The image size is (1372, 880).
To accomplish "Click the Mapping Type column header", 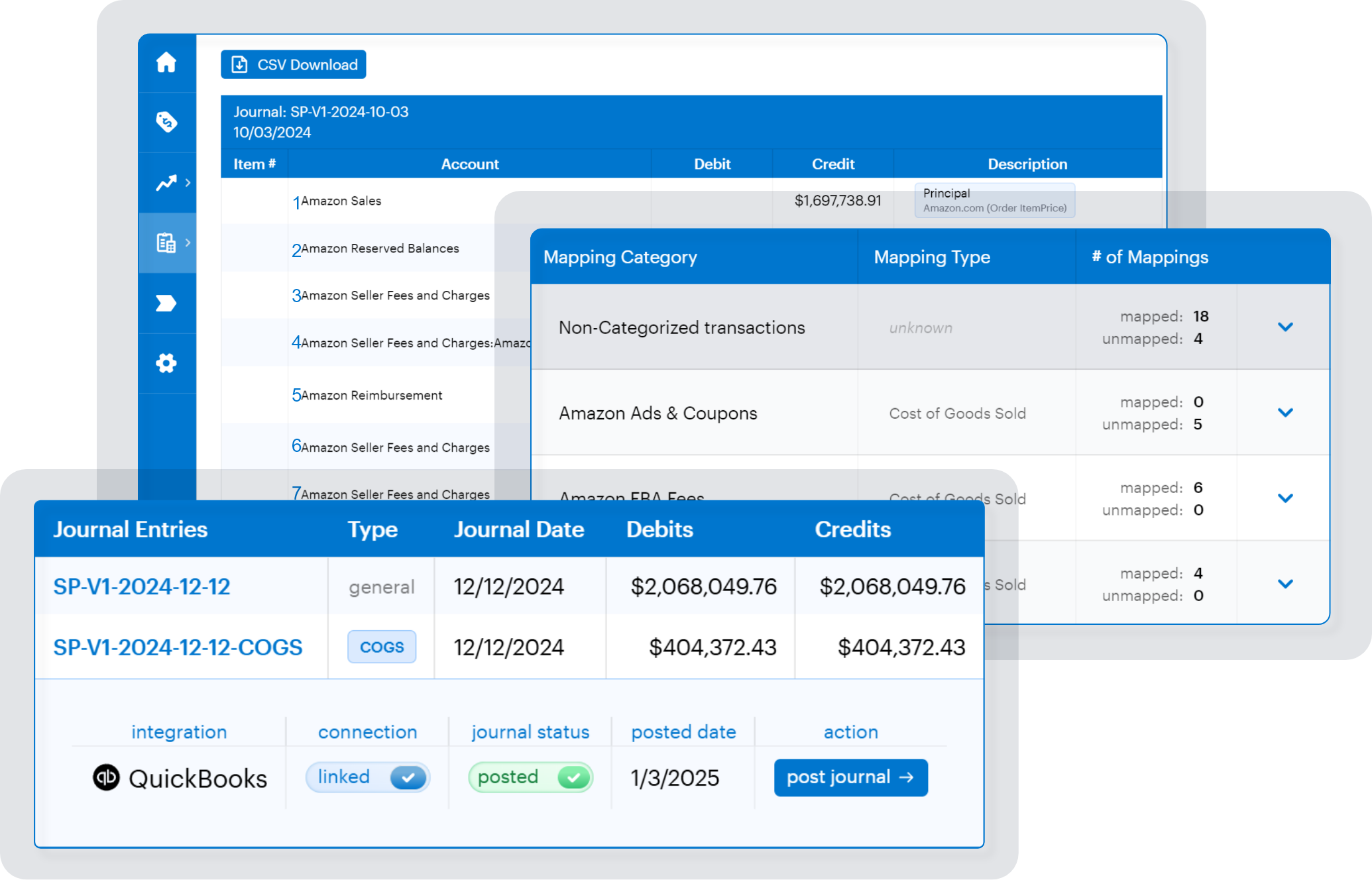I will click(x=932, y=257).
